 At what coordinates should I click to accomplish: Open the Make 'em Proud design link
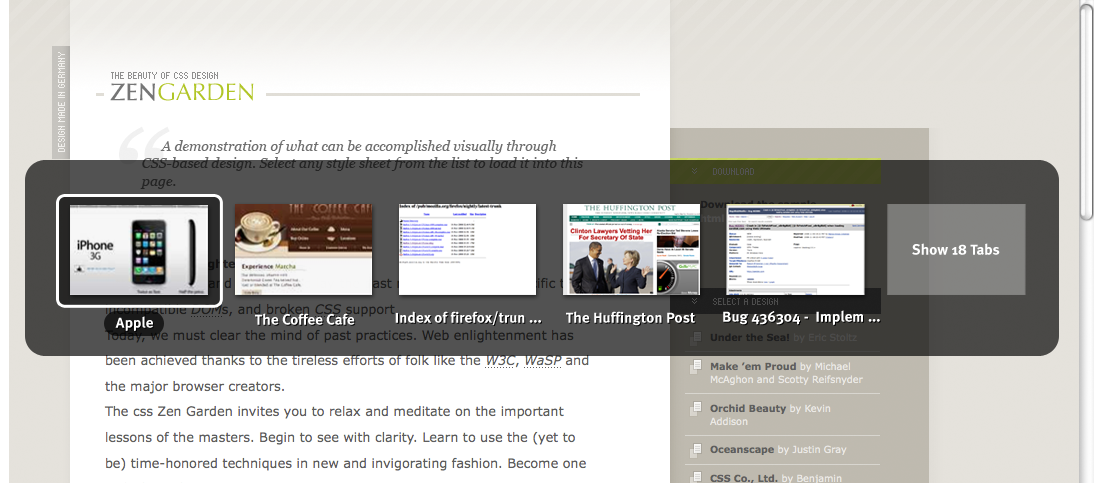pos(753,366)
